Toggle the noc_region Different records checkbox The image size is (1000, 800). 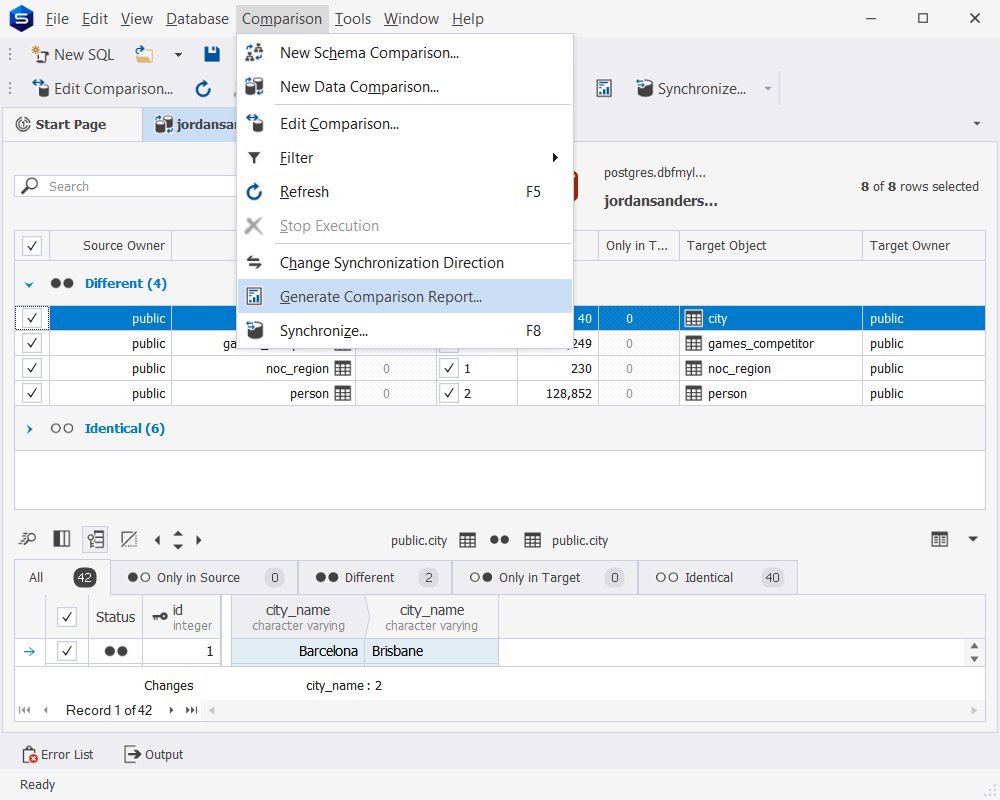449,368
